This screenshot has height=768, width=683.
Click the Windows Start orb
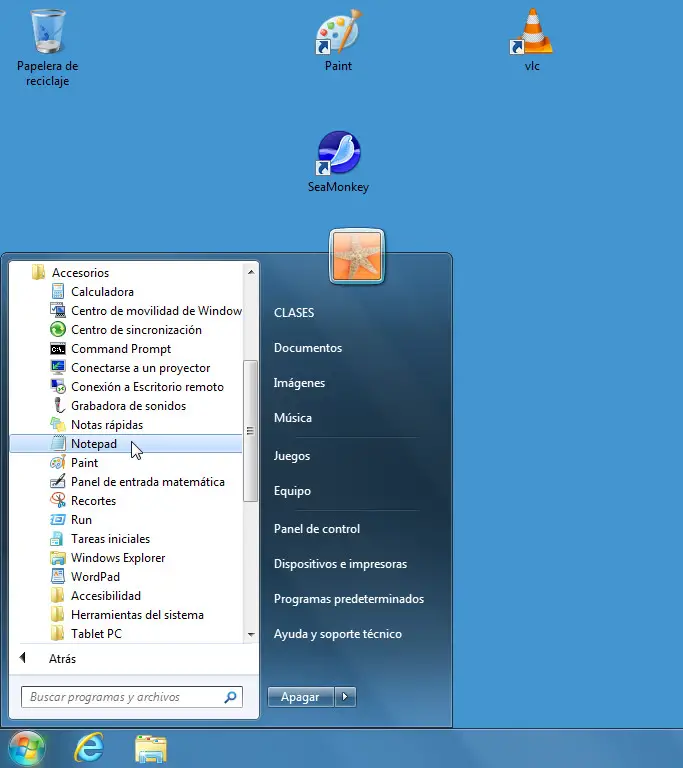coord(26,749)
